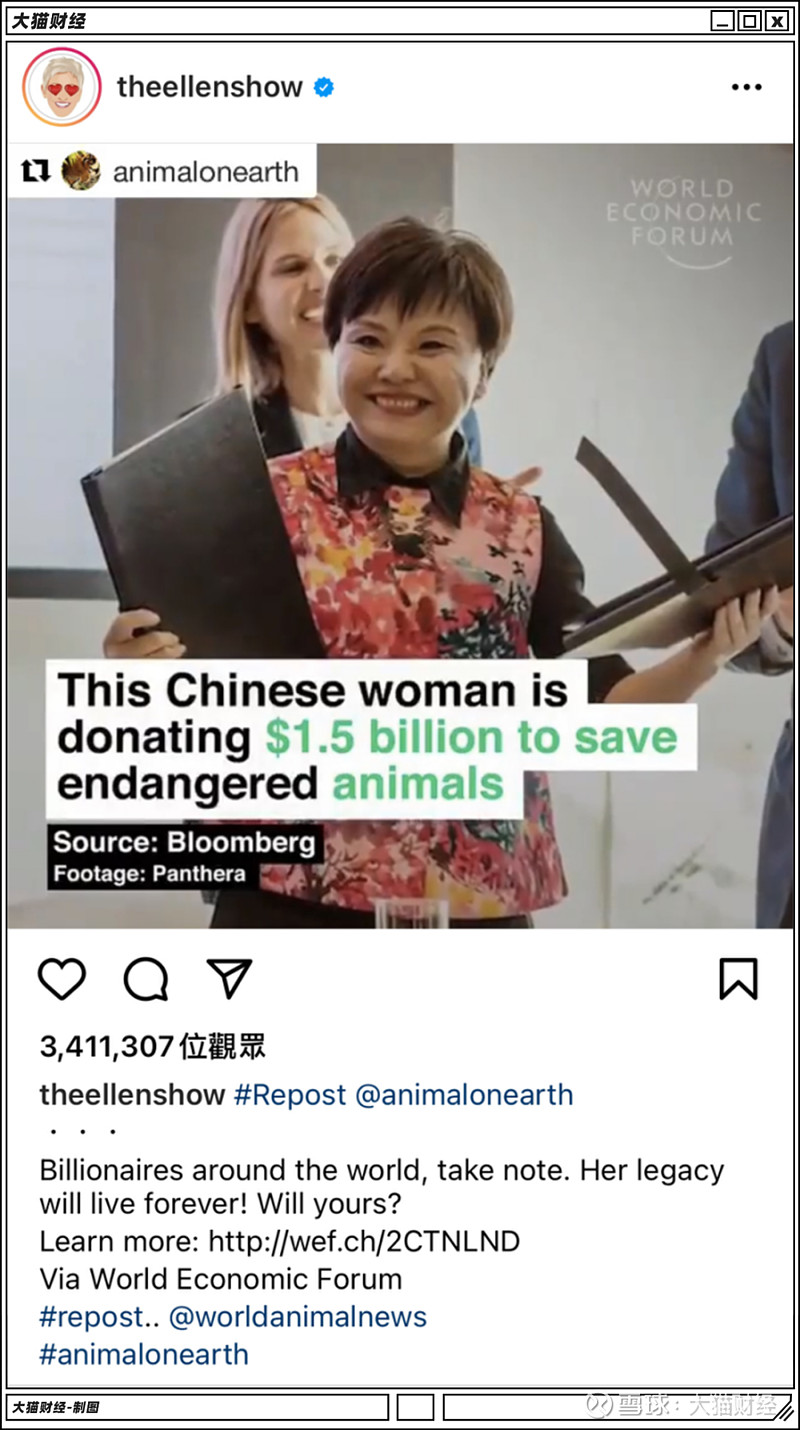This screenshot has width=800, height=1430.
Task: Open the @worldanimalnews mention
Action: [298, 1317]
